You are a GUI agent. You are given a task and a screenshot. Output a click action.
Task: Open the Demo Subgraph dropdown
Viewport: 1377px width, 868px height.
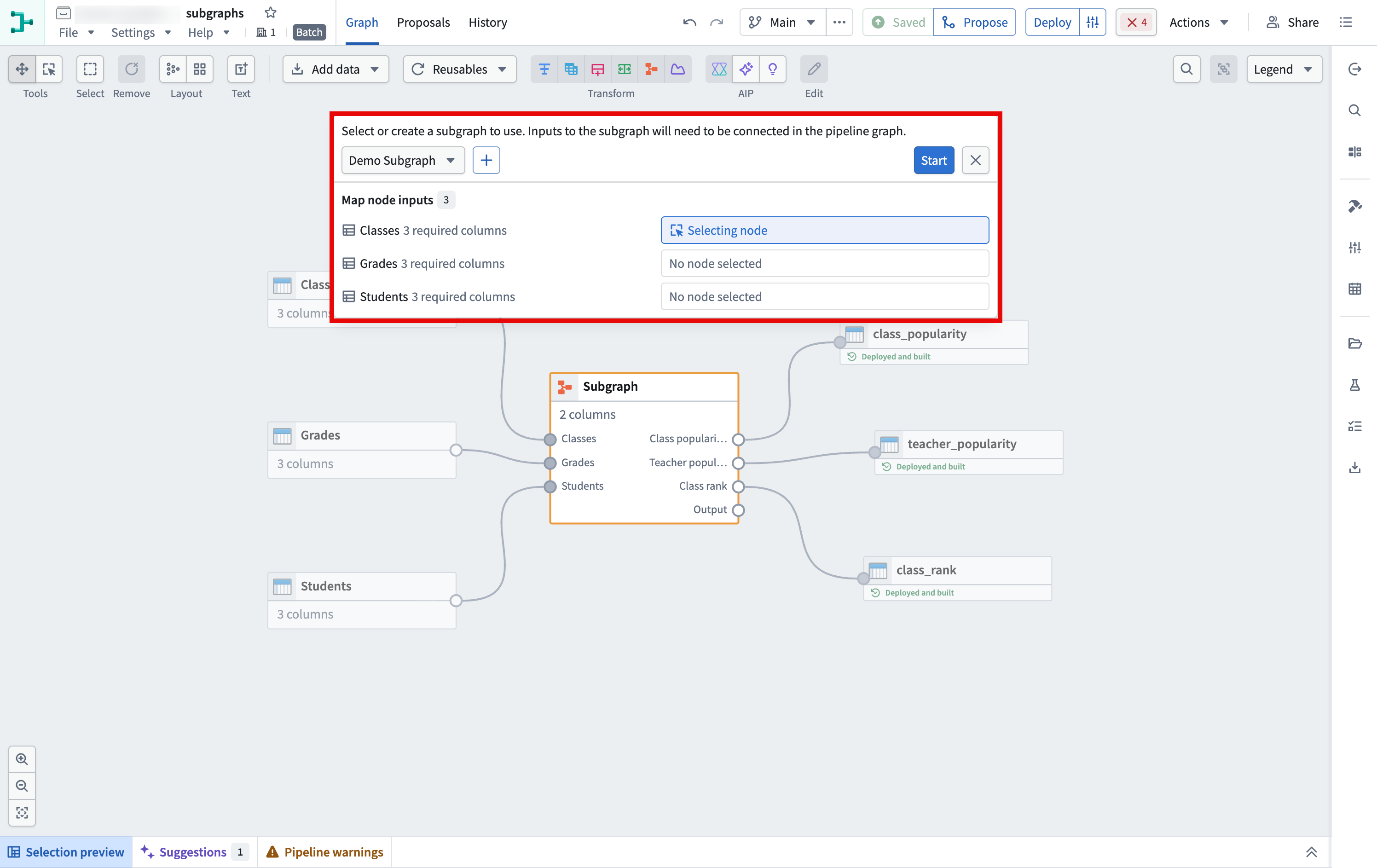tap(403, 160)
